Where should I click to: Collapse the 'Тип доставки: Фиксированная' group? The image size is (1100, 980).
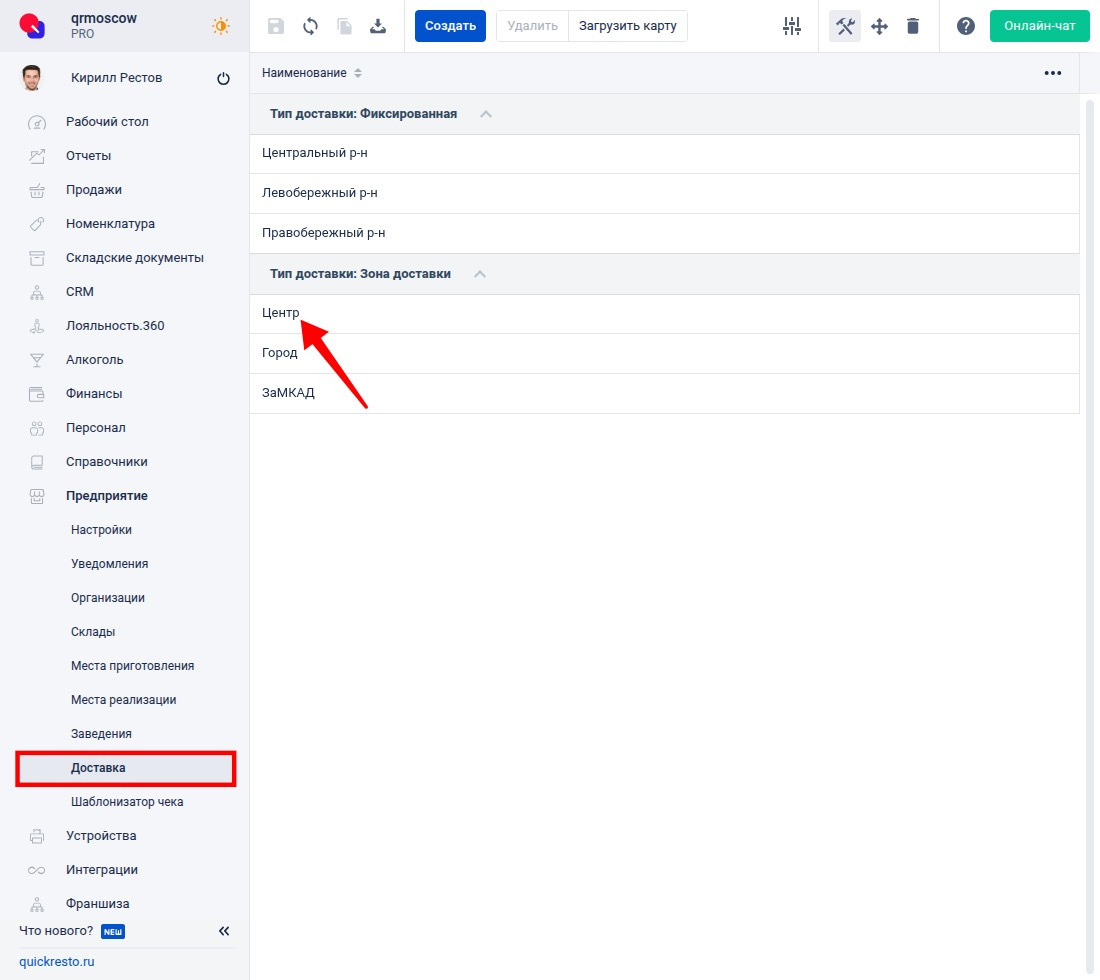click(x=486, y=114)
